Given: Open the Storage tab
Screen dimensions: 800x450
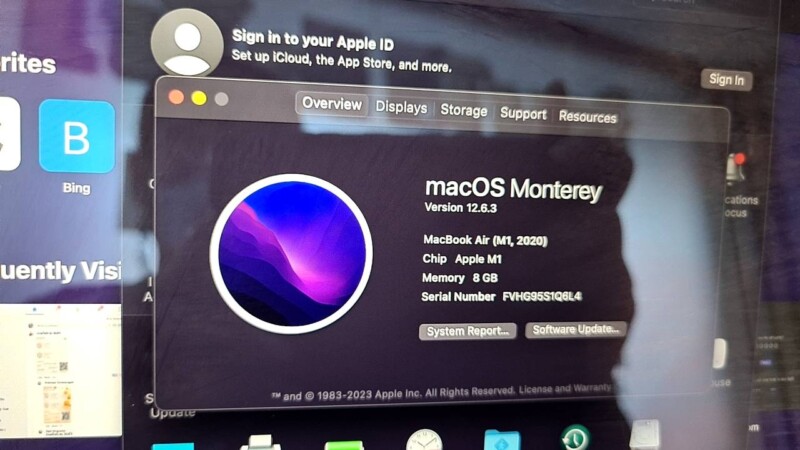Looking at the screenshot, I should point(463,111).
